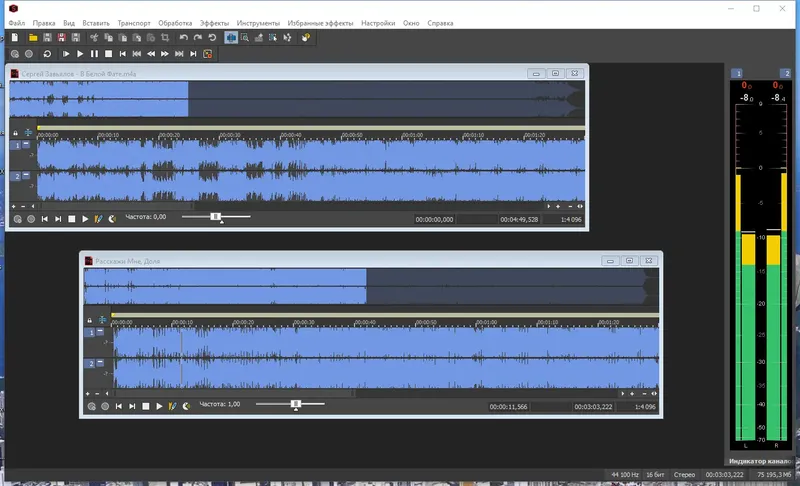The height and width of the screenshot is (486, 800).
Task: Collapse channel 1 in the top audio window
Action: [27, 145]
